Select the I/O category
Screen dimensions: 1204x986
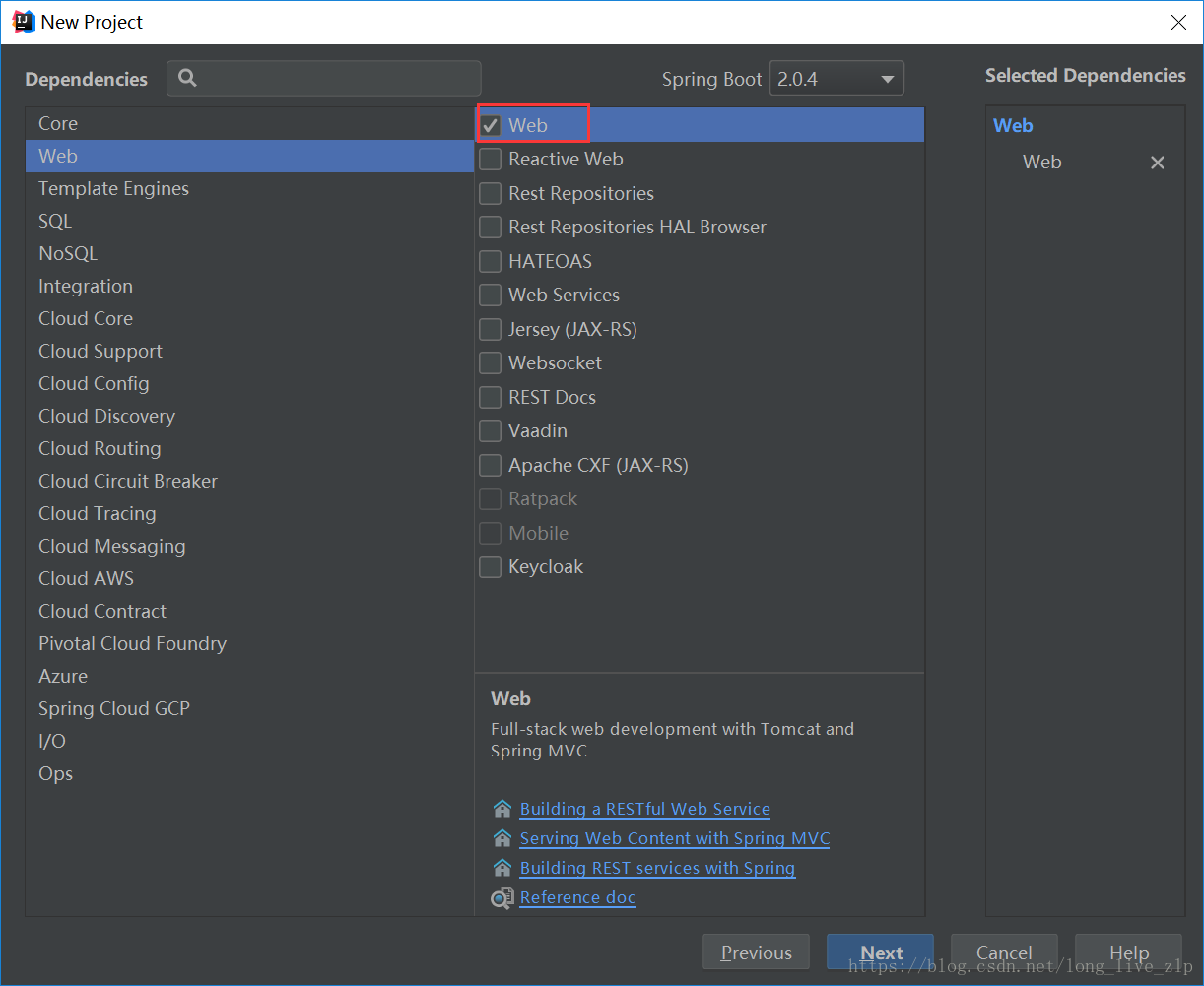pos(249,741)
